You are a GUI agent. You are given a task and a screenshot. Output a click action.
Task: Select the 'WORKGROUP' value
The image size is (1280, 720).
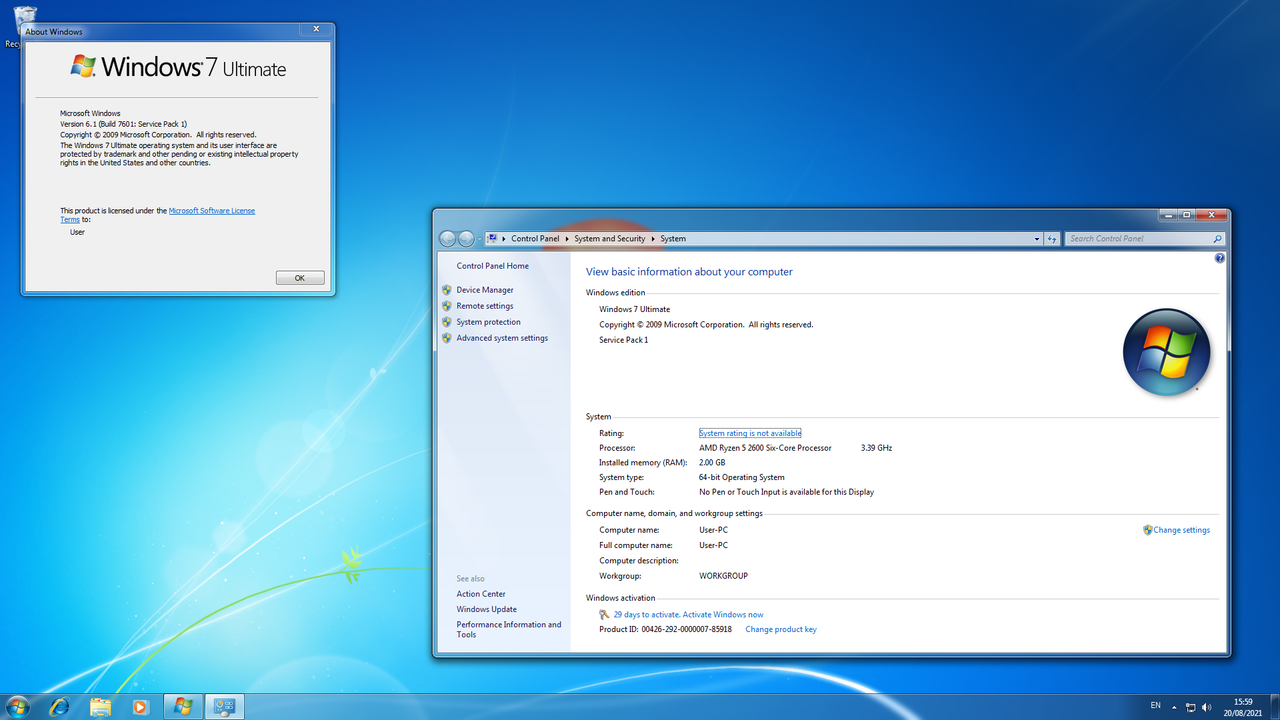pyautogui.click(x=723, y=576)
